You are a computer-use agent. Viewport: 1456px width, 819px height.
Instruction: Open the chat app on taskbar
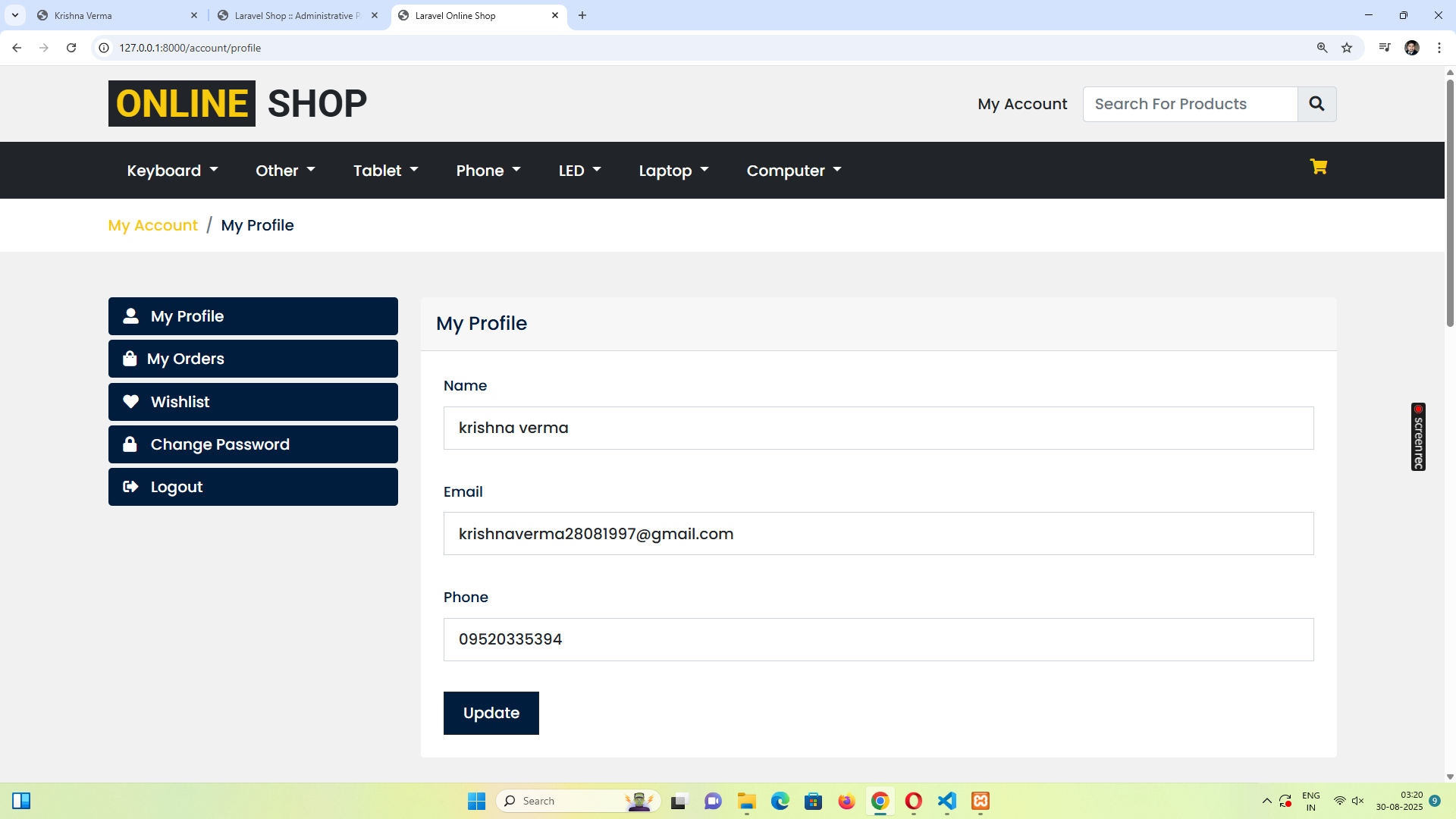pyautogui.click(x=713, y=801)
